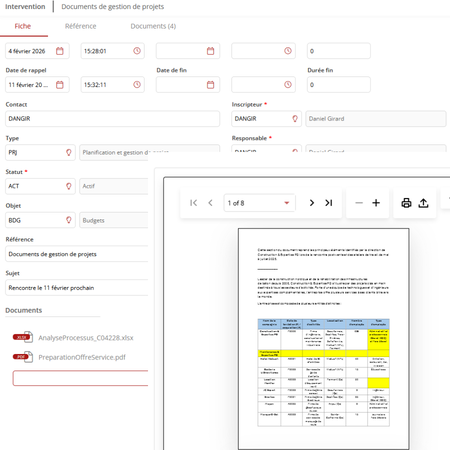
Task: Zoom out the PDF preview with minus
Action: [x=359, y=203]
